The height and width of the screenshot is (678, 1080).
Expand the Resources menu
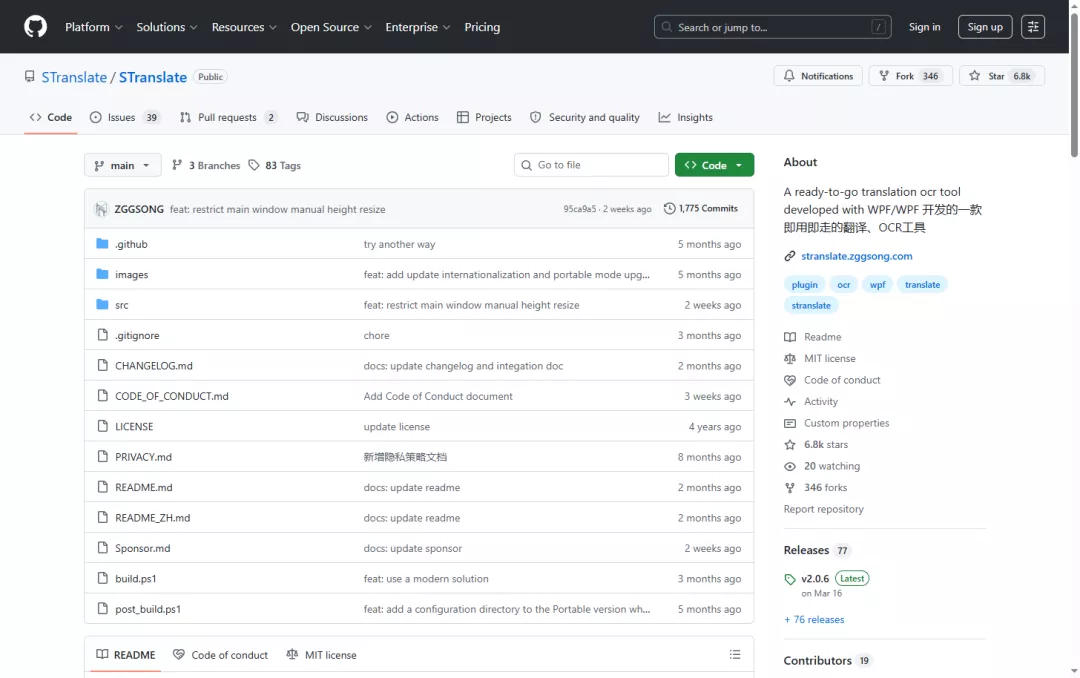tap(244, 27)
